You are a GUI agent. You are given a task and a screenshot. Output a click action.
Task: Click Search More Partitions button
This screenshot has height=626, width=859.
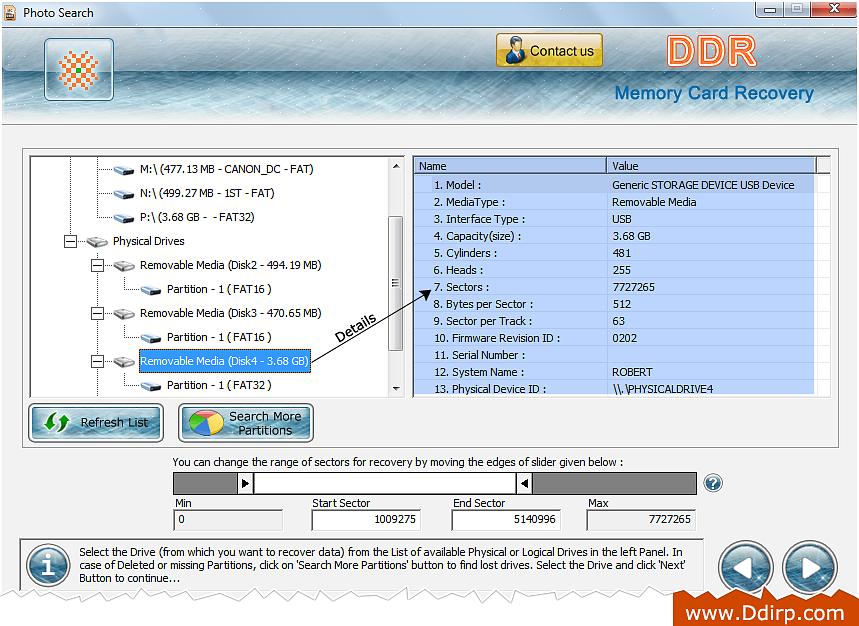tap(246, 423)
